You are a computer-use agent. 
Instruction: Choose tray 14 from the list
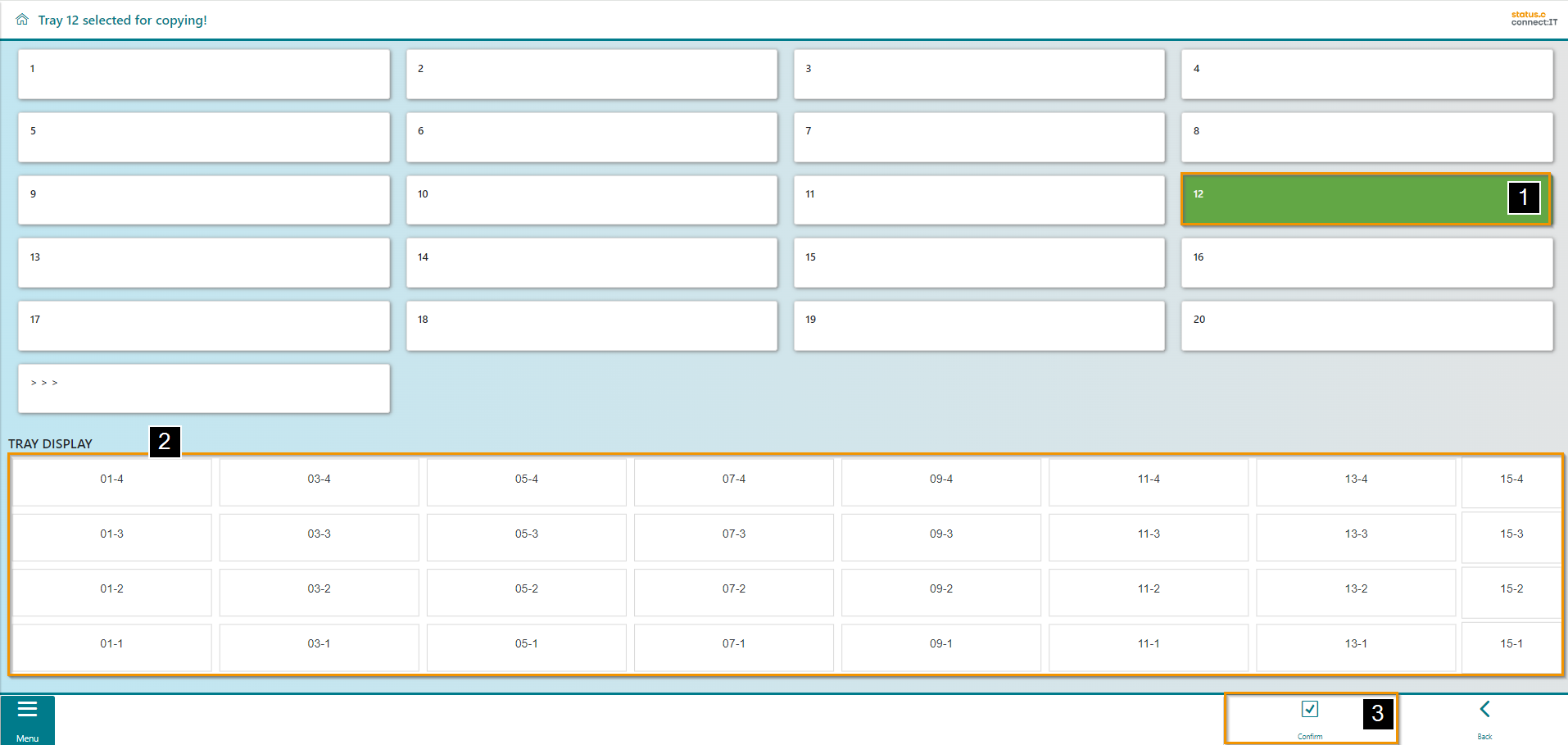(591, 263)
